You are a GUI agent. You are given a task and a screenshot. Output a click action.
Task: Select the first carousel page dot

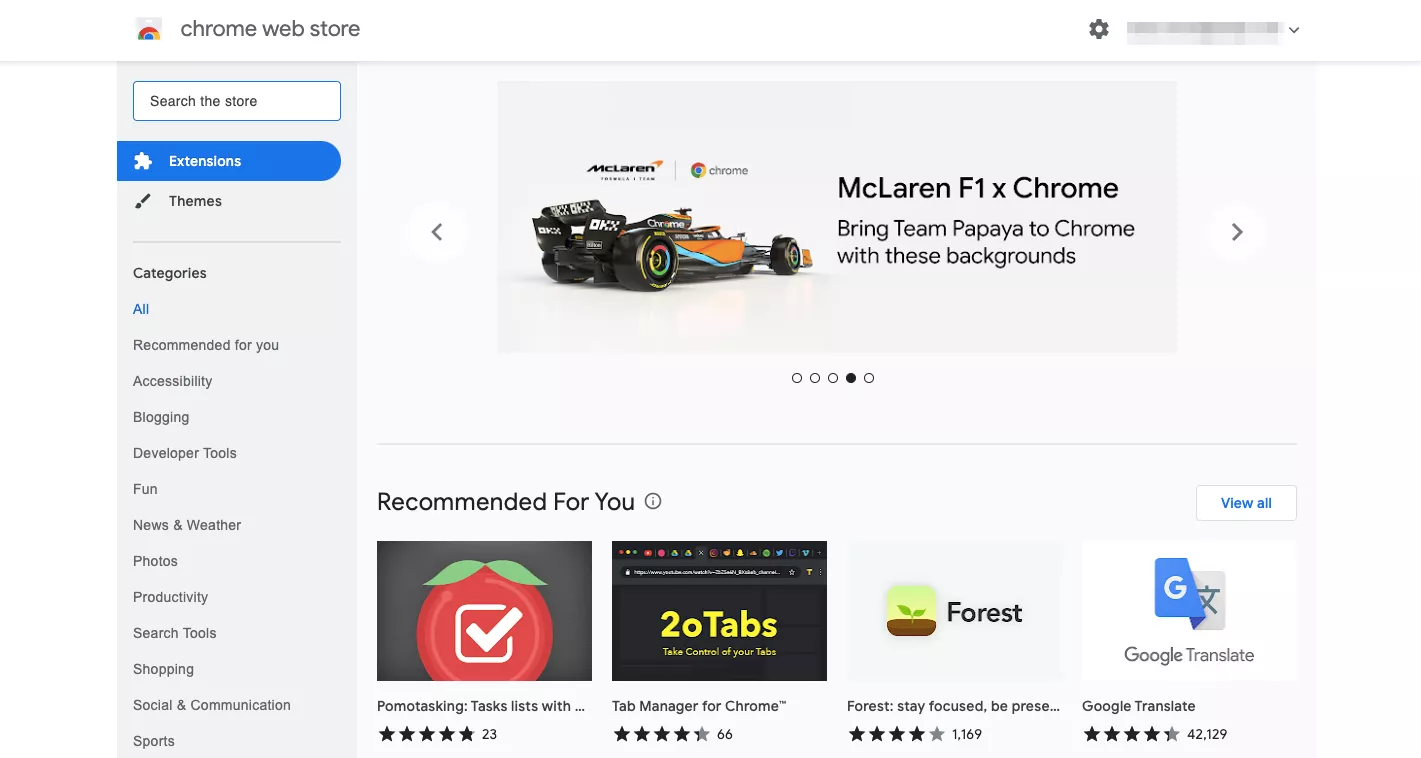coord(797,378)
